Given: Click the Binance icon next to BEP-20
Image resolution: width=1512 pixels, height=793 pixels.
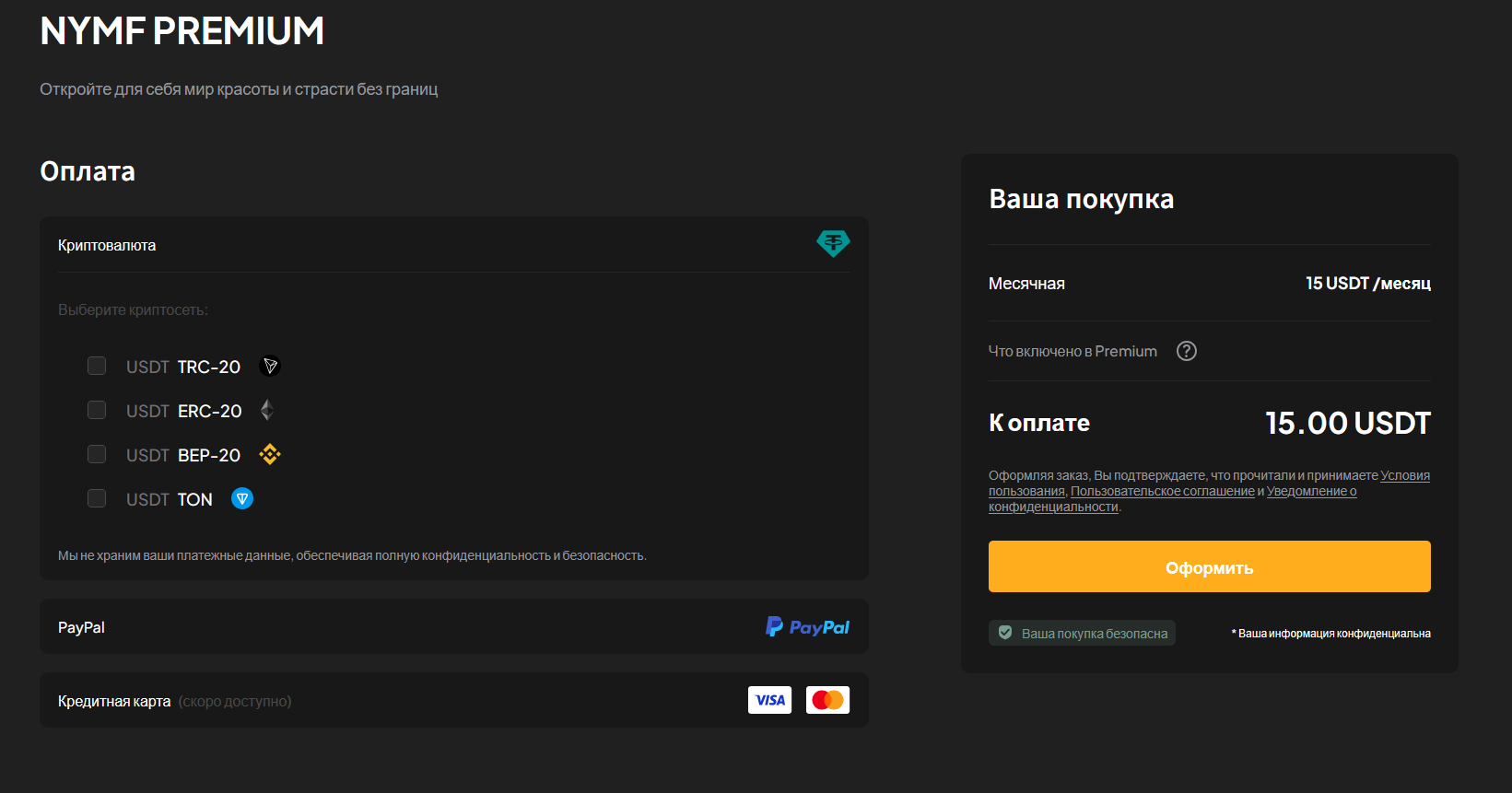Looking at the screenshot, I should pos(270,454).
